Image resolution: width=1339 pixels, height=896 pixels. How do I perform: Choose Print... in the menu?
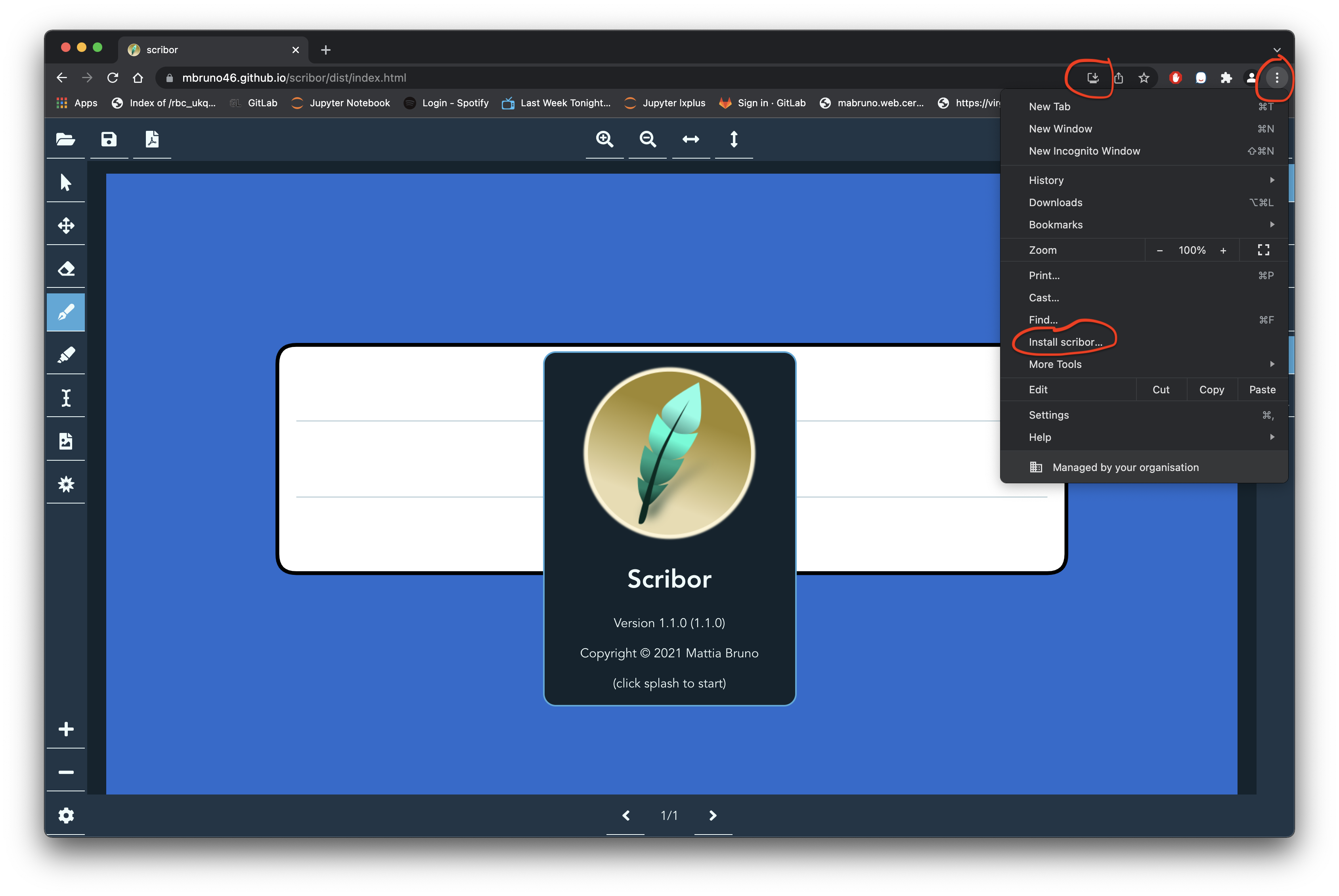coord(1144,276)
